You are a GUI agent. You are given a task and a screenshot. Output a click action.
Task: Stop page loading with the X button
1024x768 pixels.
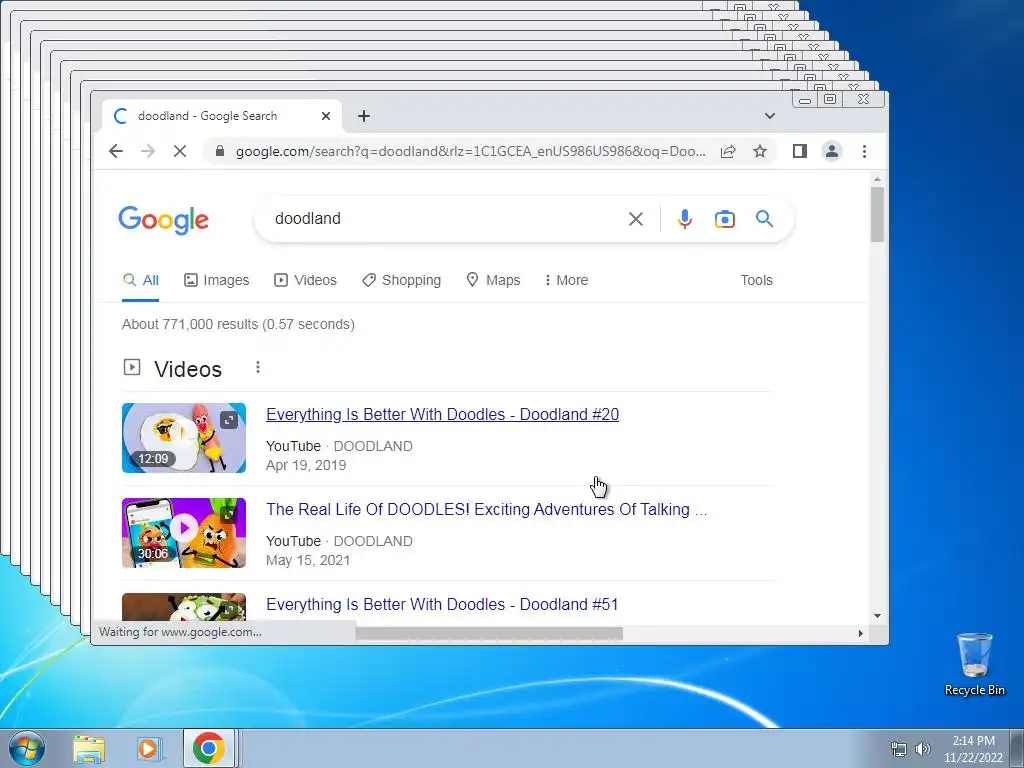coord(180,152)
